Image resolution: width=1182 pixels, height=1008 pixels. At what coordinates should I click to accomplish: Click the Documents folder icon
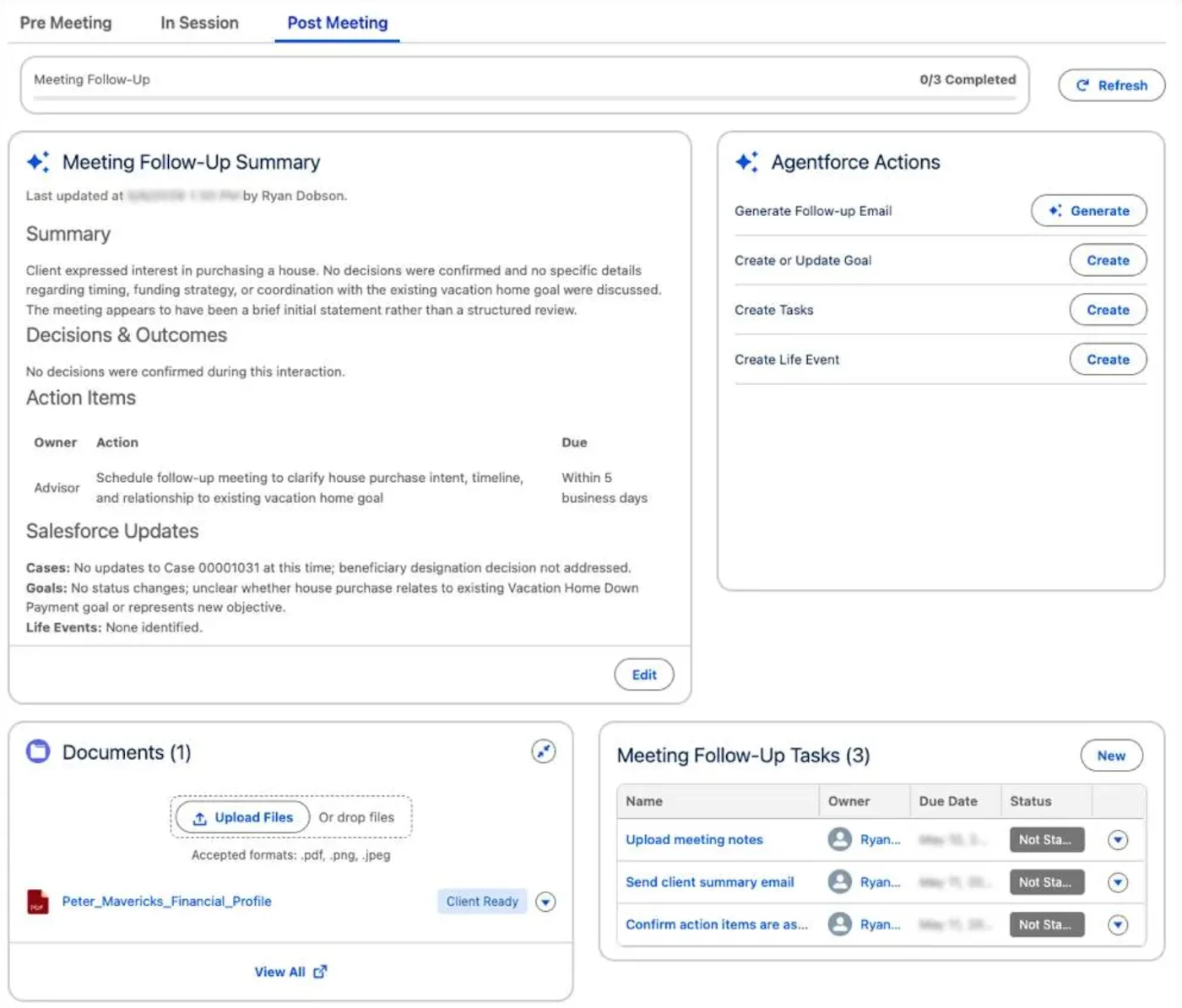pyautogui.click(x=38, y=751)
